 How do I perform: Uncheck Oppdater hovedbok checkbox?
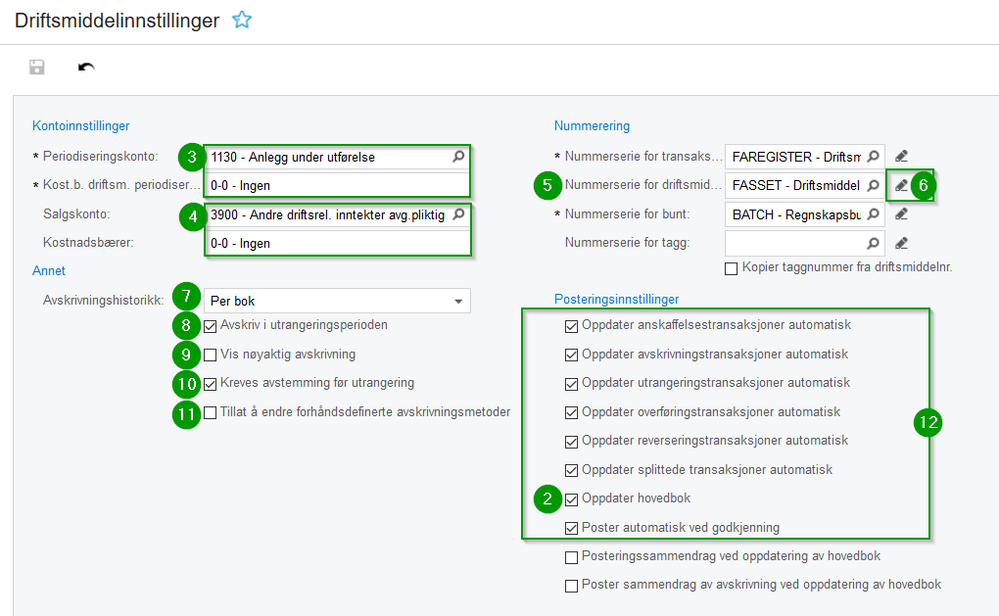click(571, 499)
